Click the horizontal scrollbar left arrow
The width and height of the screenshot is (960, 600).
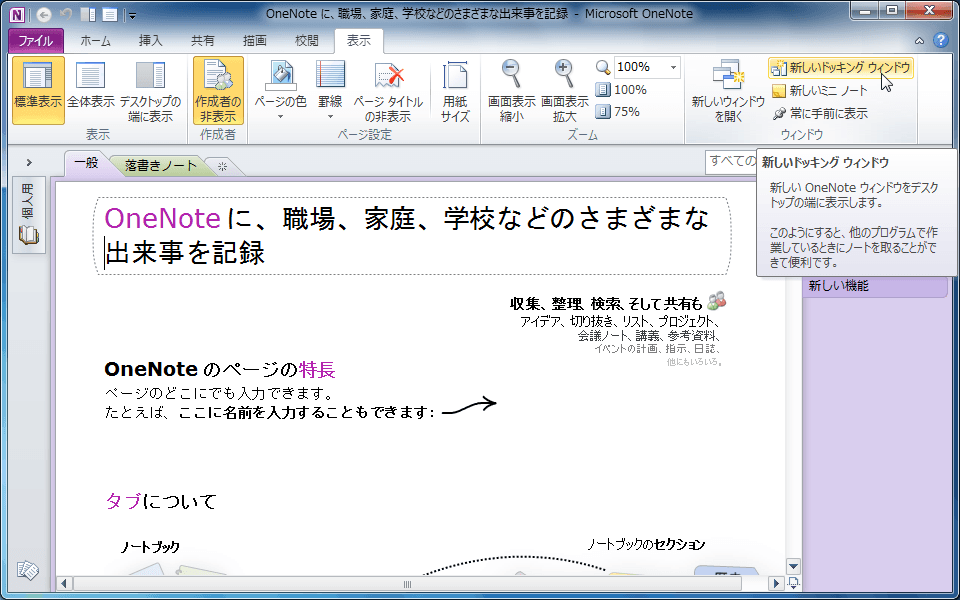coord(64,584)
